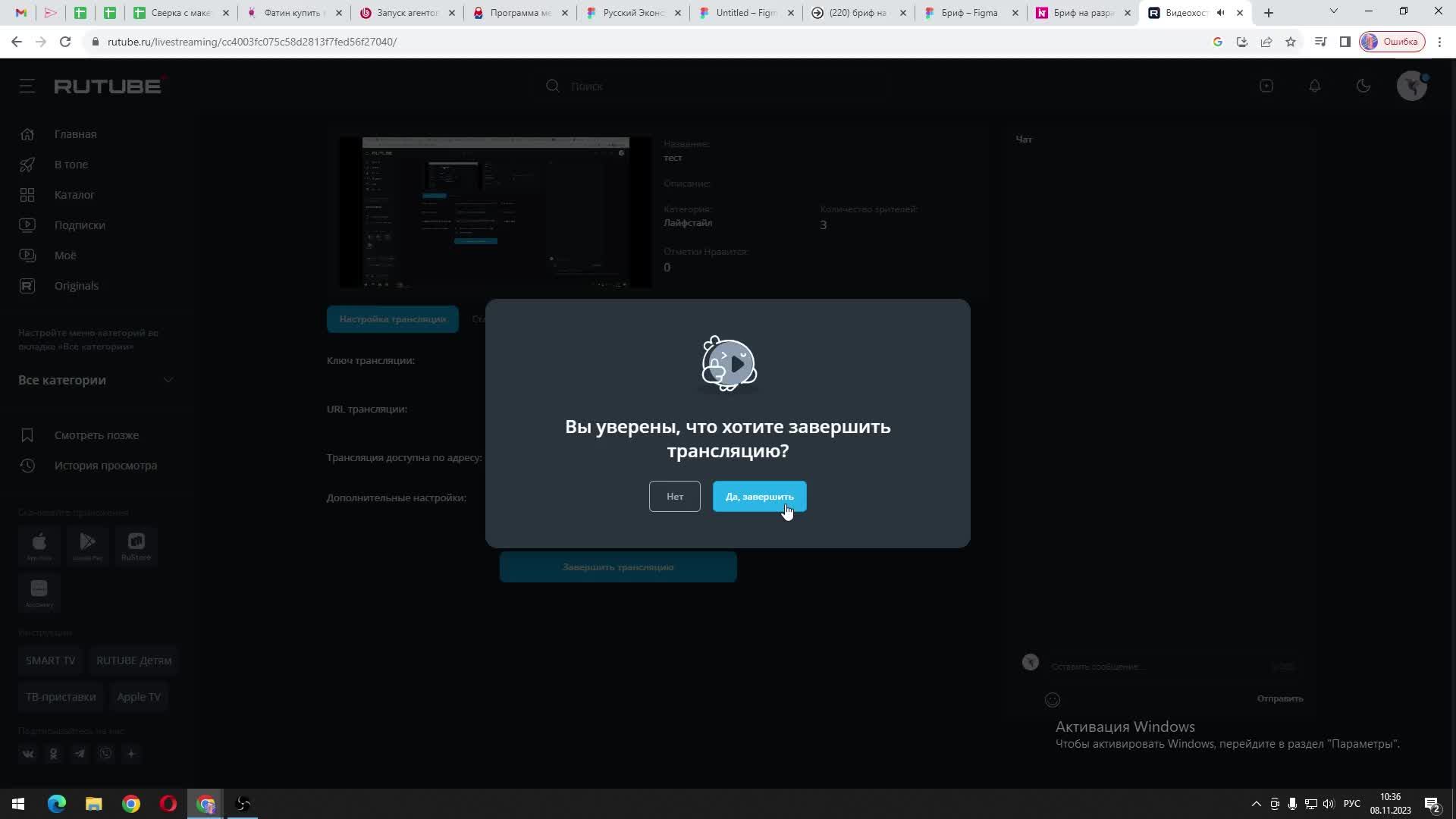Confirm with "Да, завершить" button
1456x819 pixels.
click(x=759, y=497)
